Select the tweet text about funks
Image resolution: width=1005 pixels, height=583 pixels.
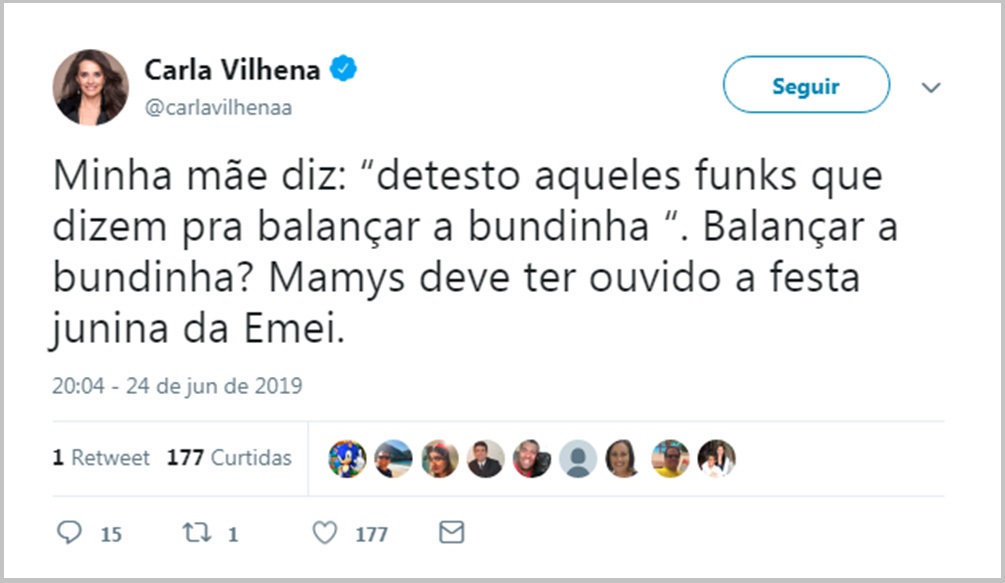470,248
